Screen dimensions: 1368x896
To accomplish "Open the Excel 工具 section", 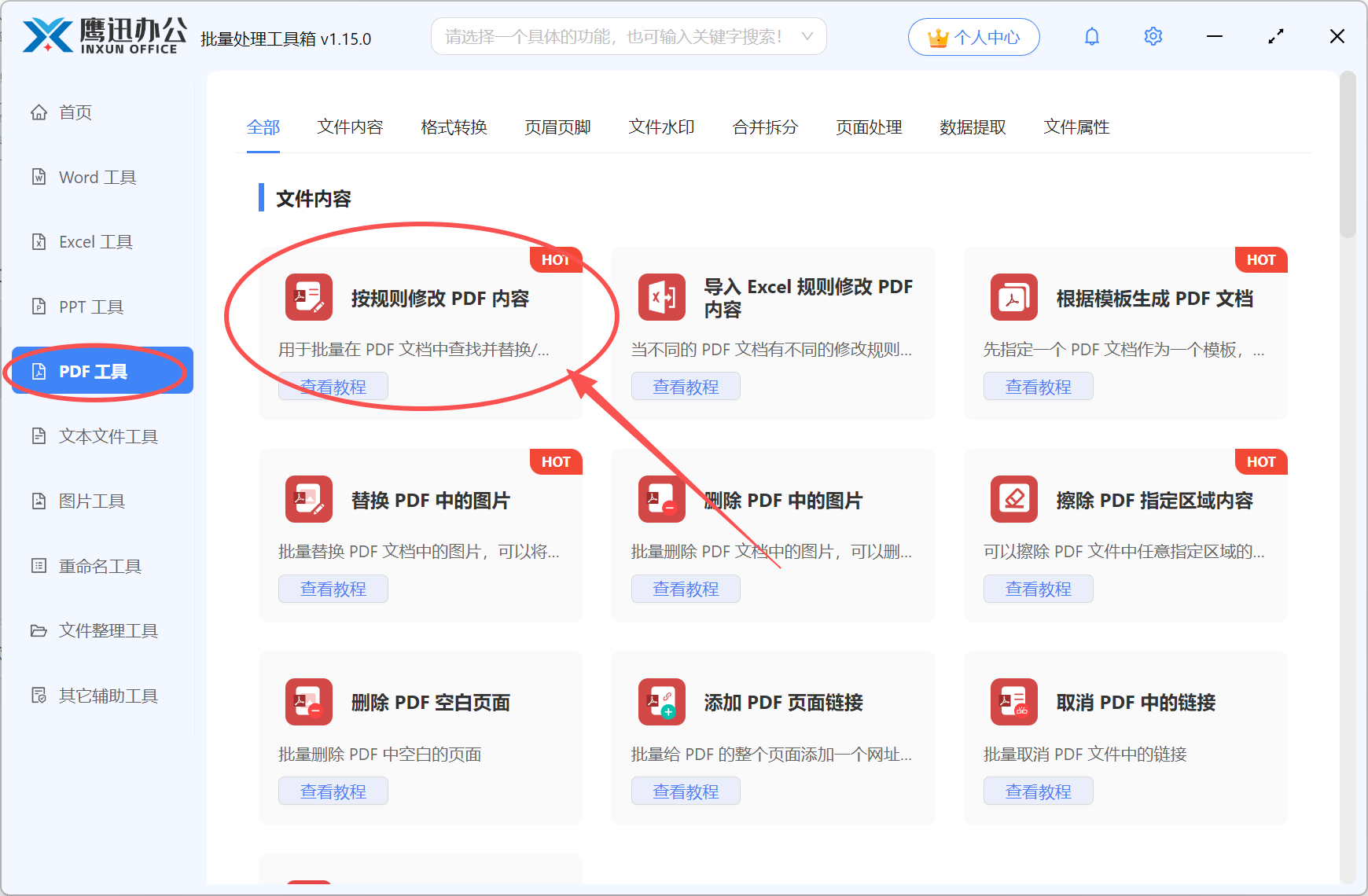I will tap(95, 241).
